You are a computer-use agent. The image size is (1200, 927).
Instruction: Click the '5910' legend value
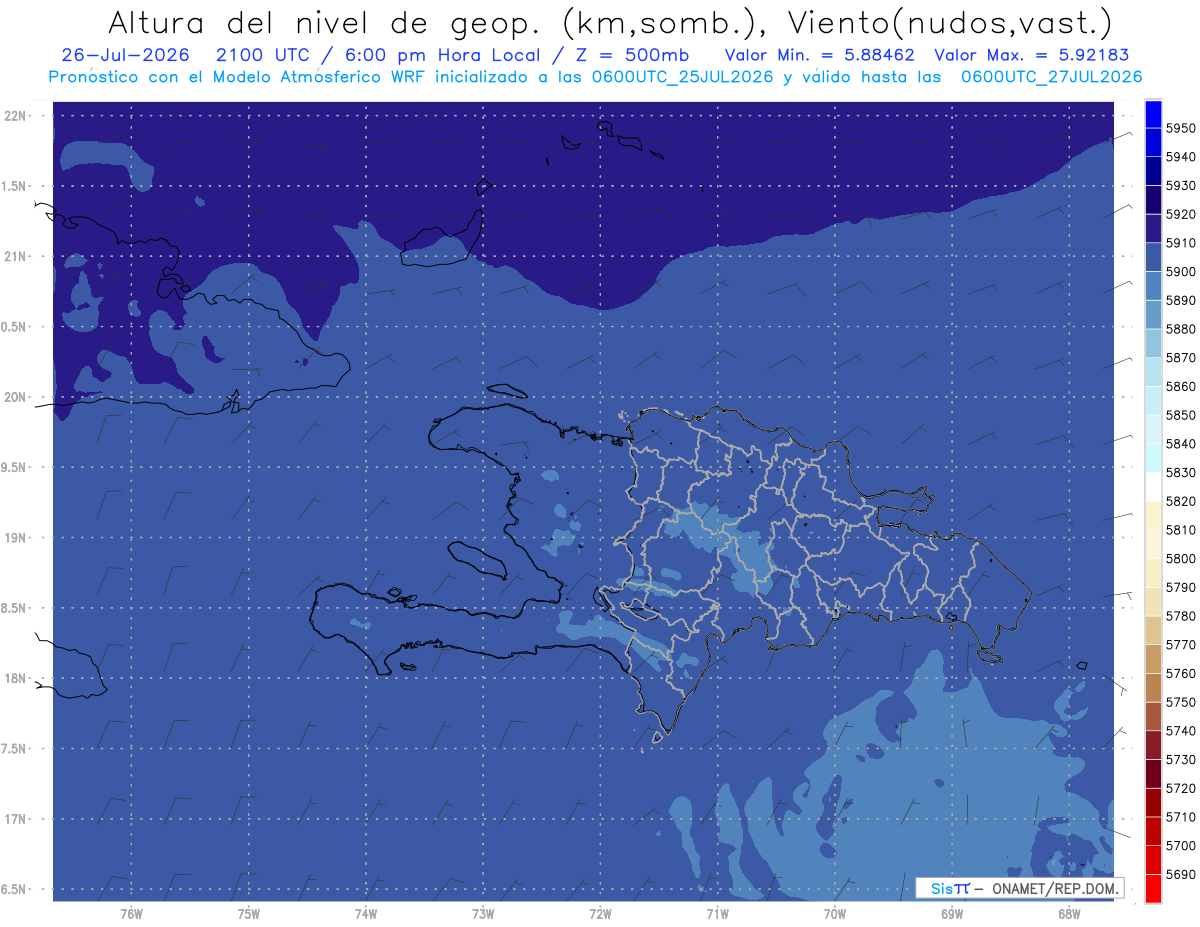(1181, 243)
